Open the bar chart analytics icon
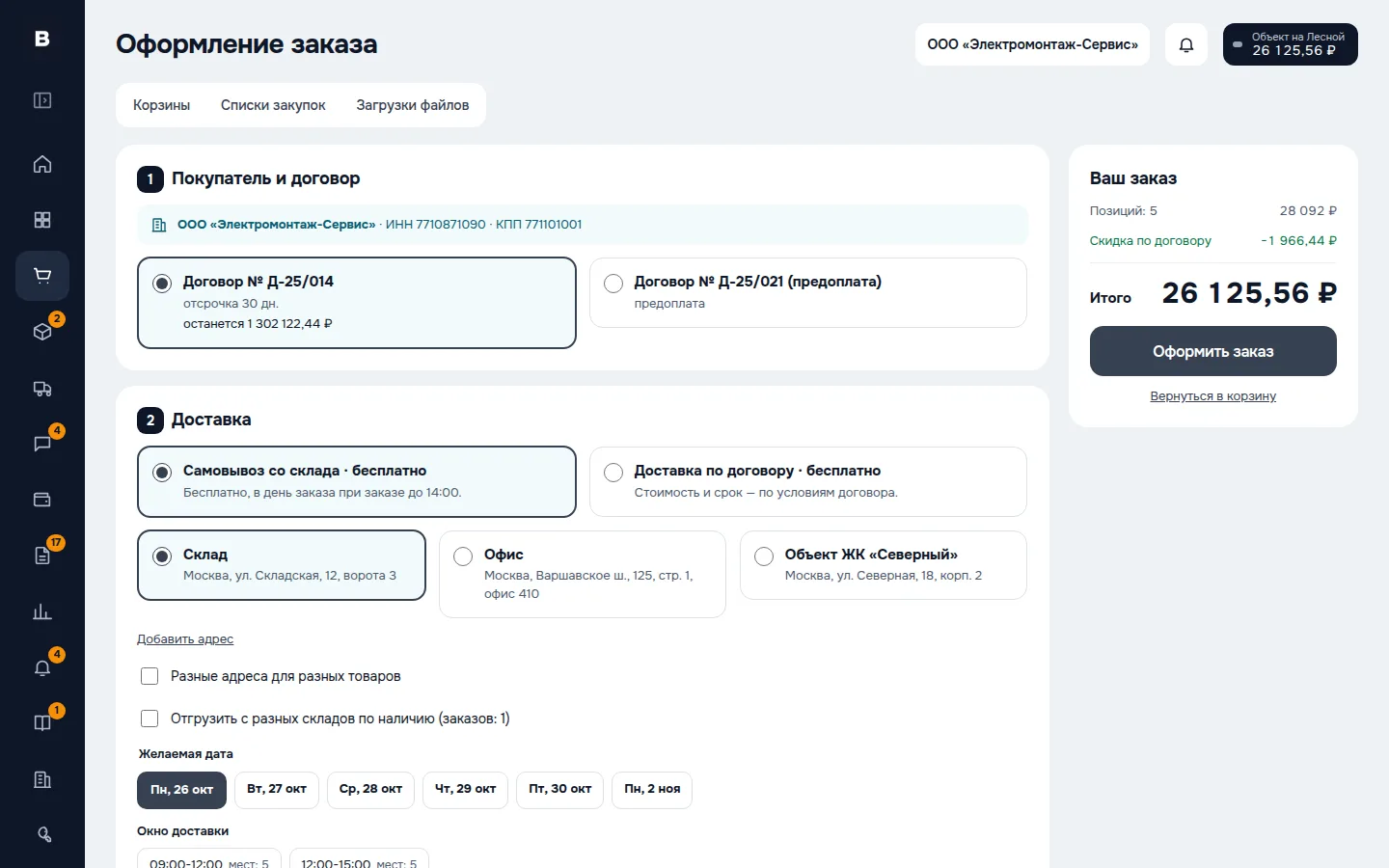The image size is (1389, 868). (x=42, y=611)
